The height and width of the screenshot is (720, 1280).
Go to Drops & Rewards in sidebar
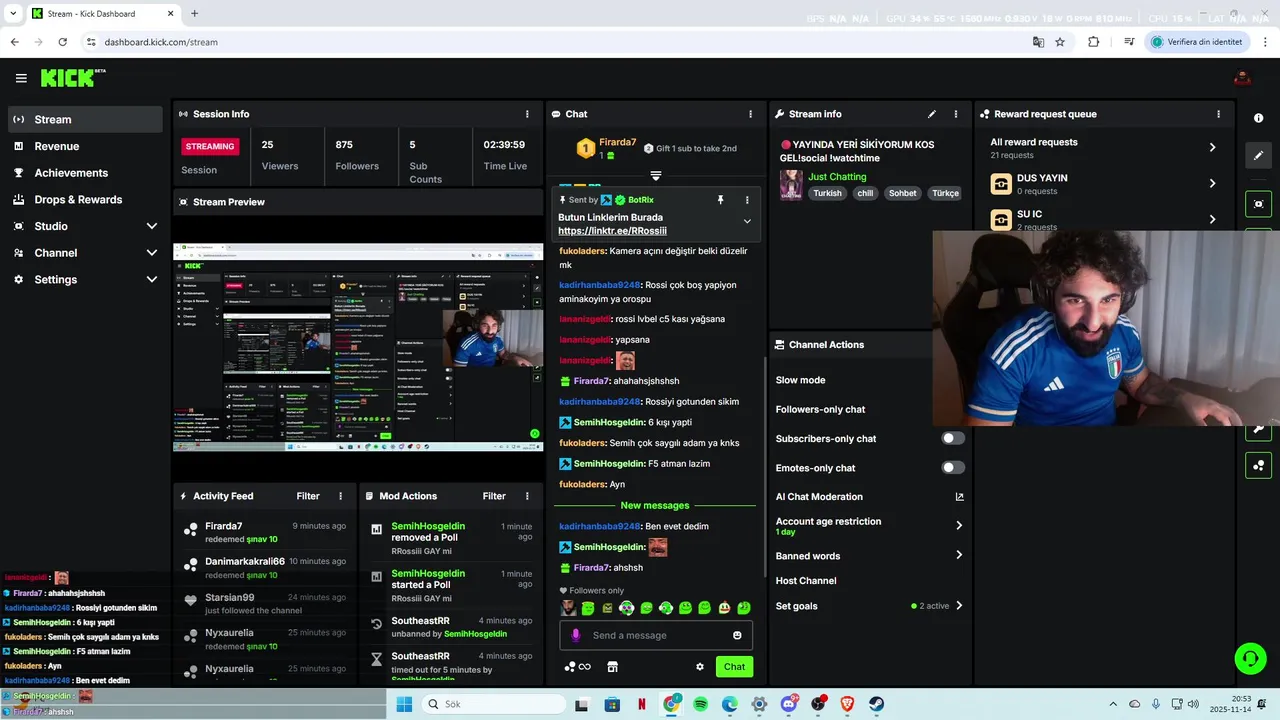(85, 199)
